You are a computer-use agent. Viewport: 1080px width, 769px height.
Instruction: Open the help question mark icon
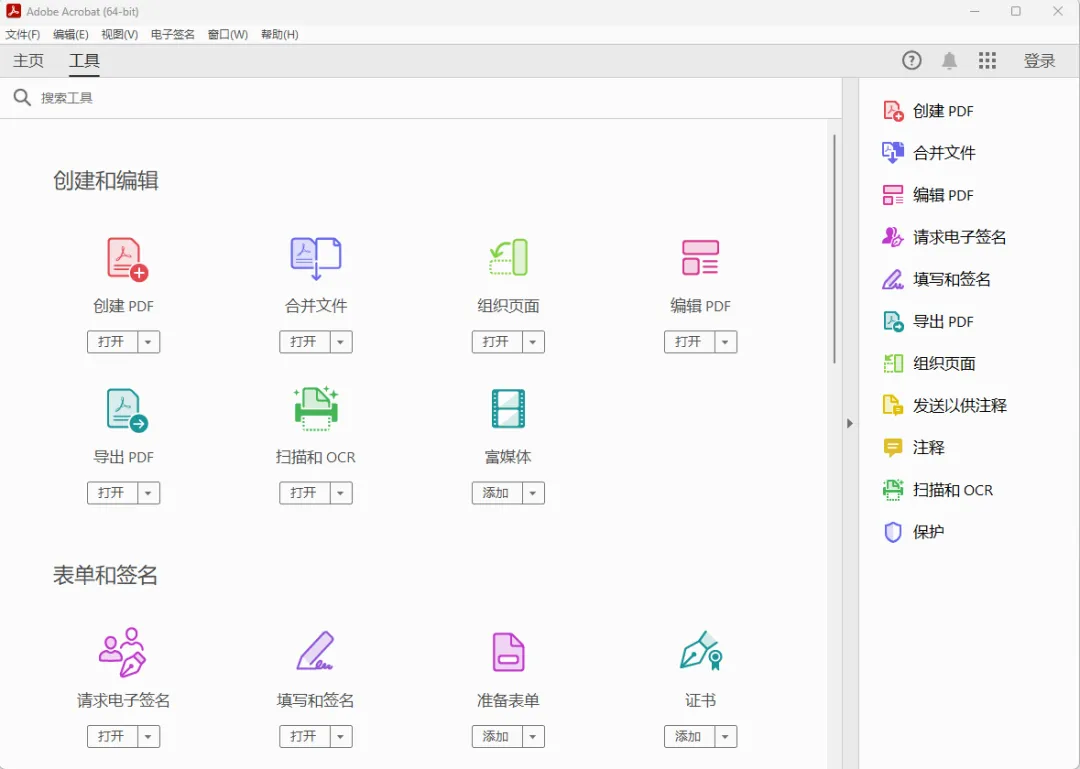(911, 61)
